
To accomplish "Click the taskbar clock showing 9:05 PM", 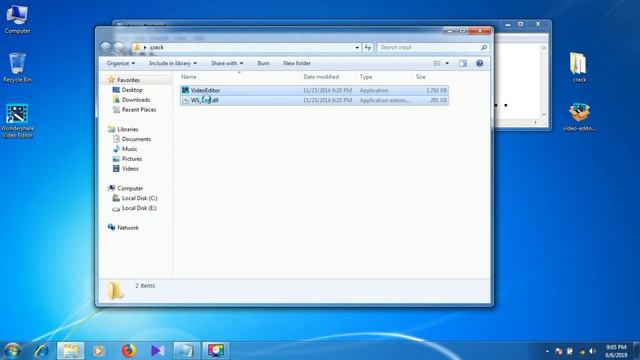I will (616, 351).
